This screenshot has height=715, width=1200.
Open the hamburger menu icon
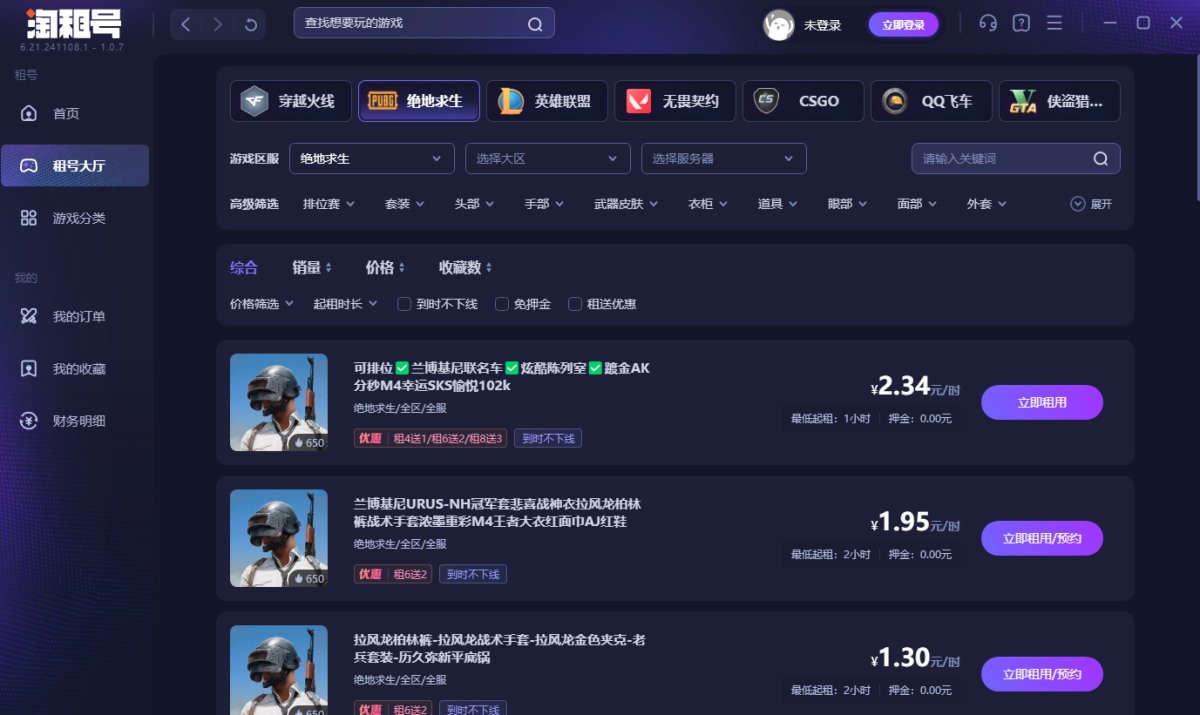[x=1054, y=23]
